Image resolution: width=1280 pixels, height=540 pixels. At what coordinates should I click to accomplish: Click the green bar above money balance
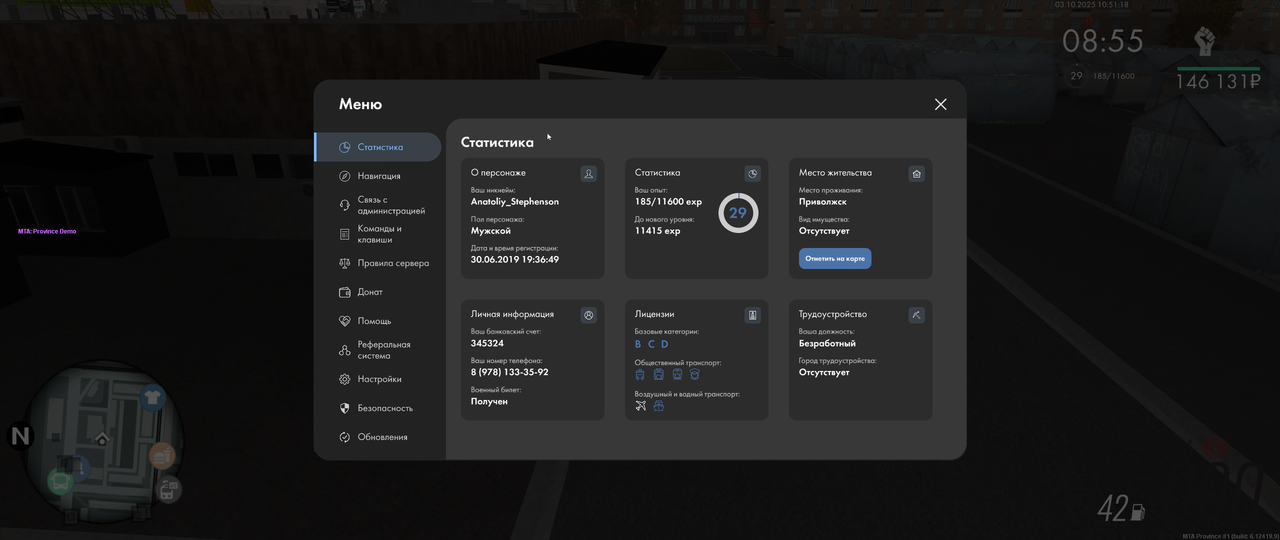1218,69
